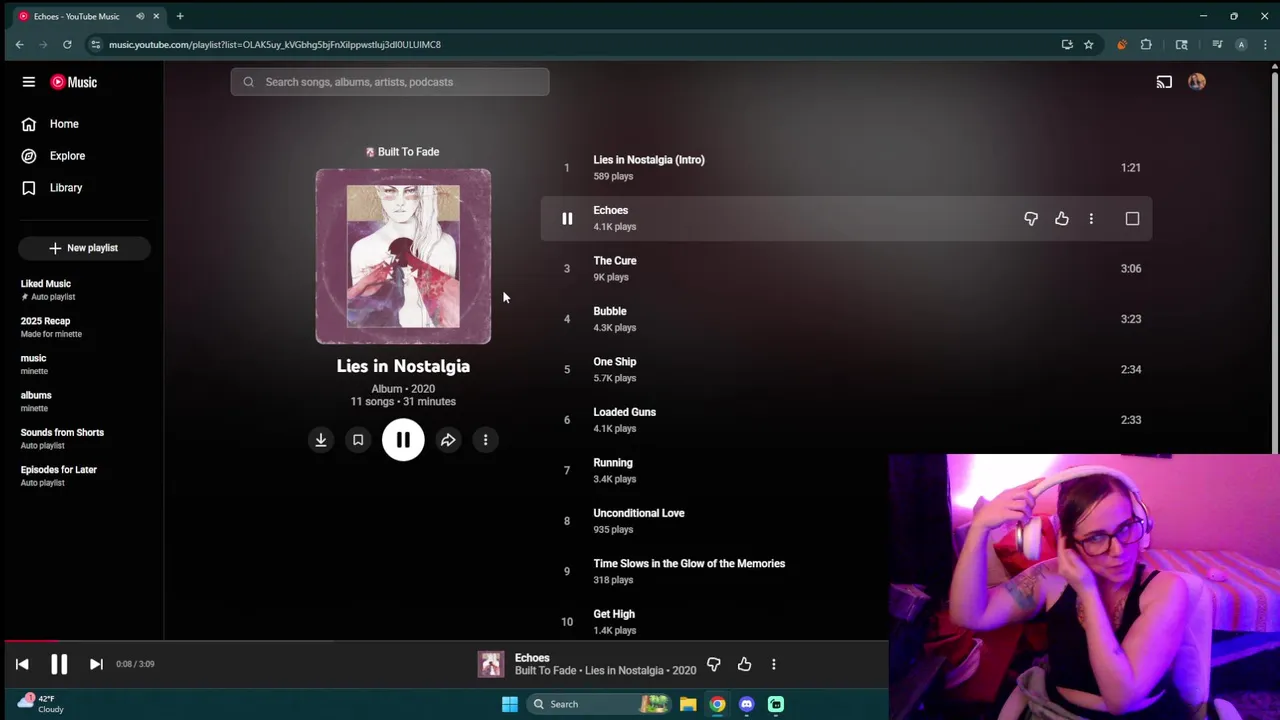The width and height of the screenshot is (1280, 720).
Task: Dislike Echoes in the track row
Action: [1031, 219]
